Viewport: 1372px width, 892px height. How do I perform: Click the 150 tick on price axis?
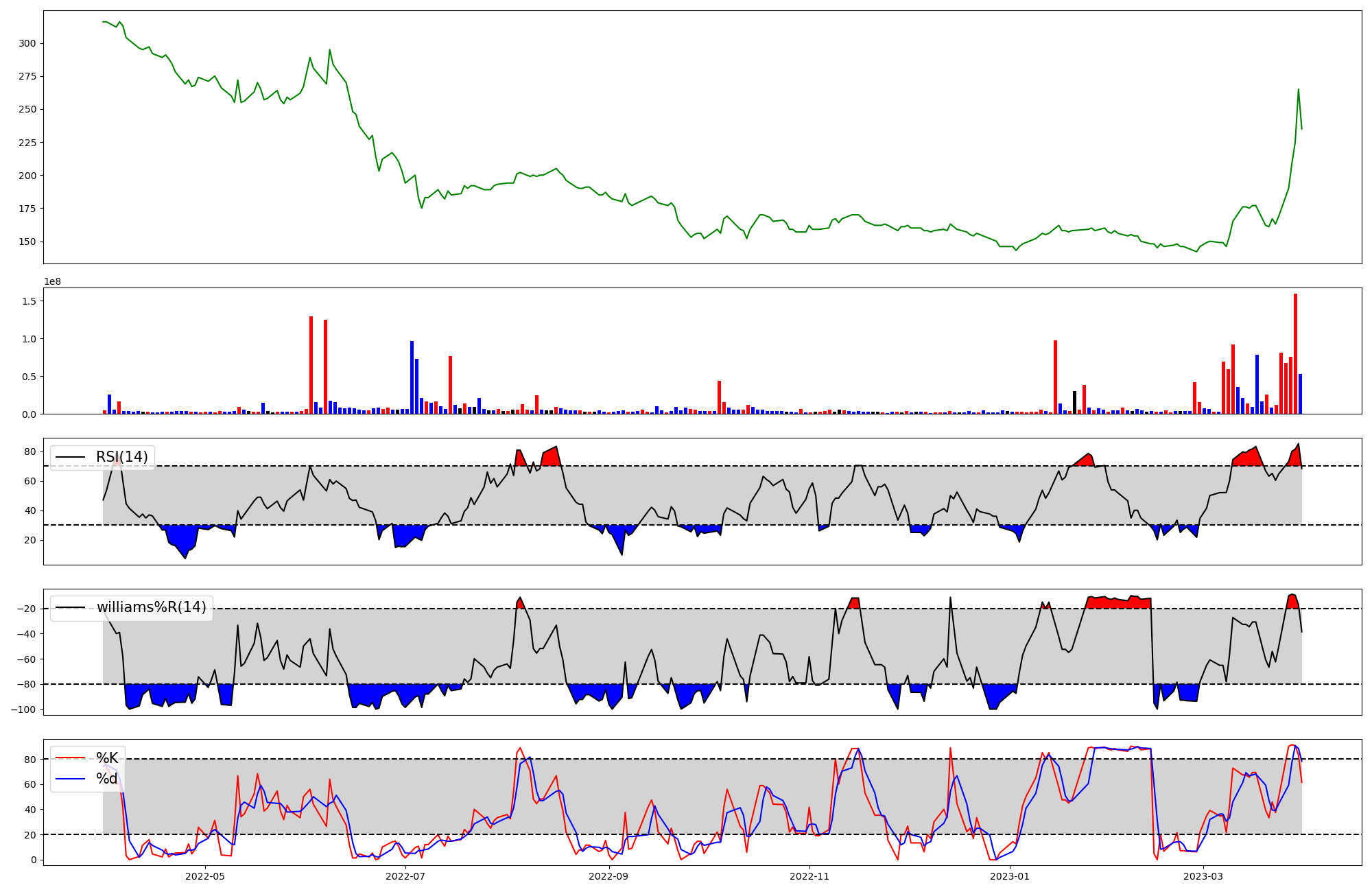tap(27, 242)
